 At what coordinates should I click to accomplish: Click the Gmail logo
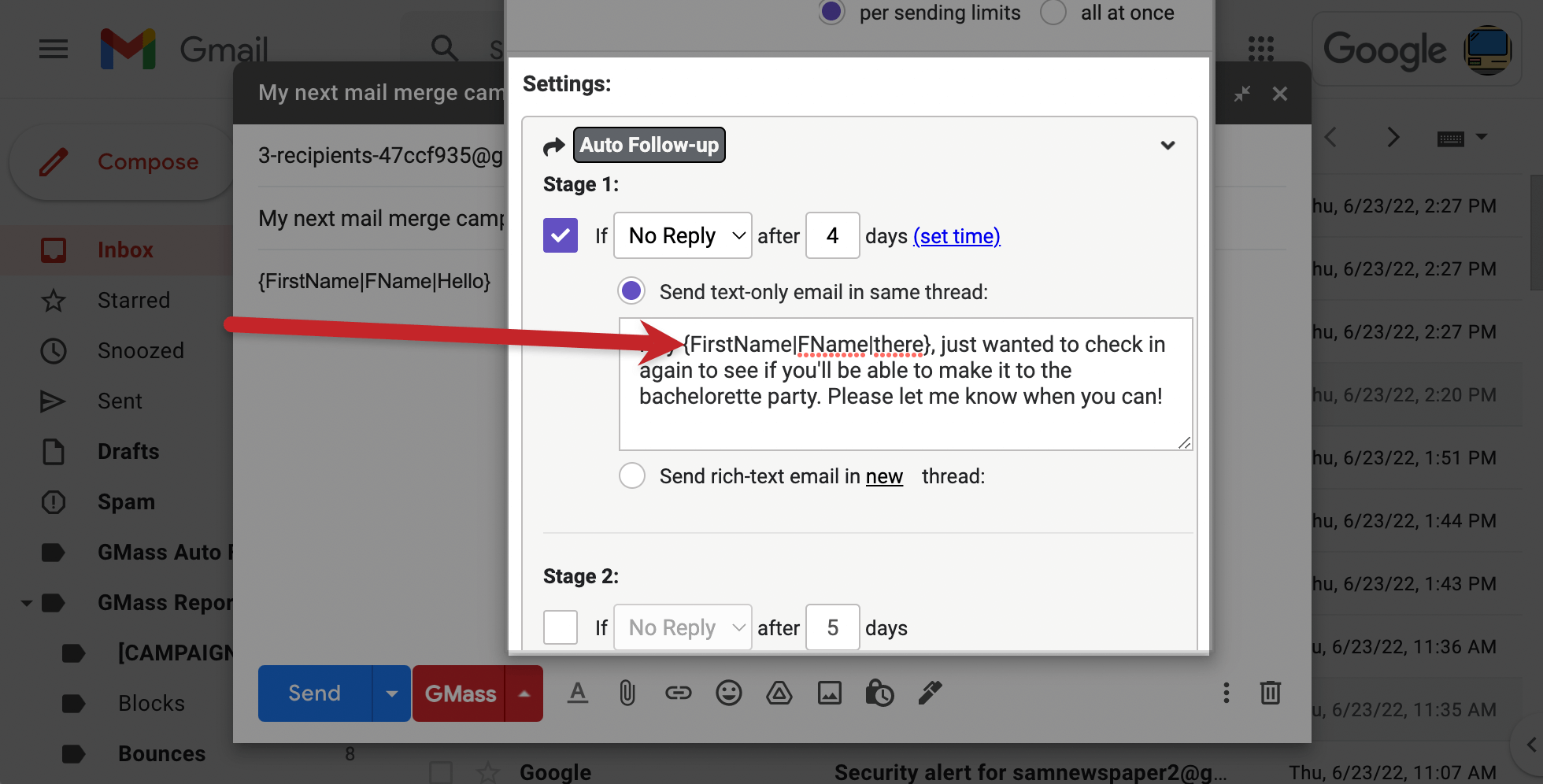(184, 49)
